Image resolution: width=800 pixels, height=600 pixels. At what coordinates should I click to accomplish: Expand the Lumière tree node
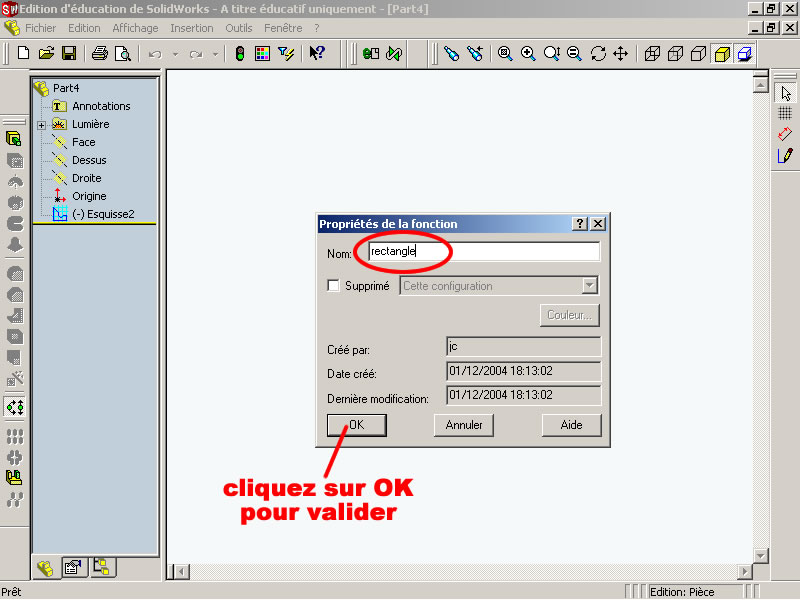pos(41,124)
